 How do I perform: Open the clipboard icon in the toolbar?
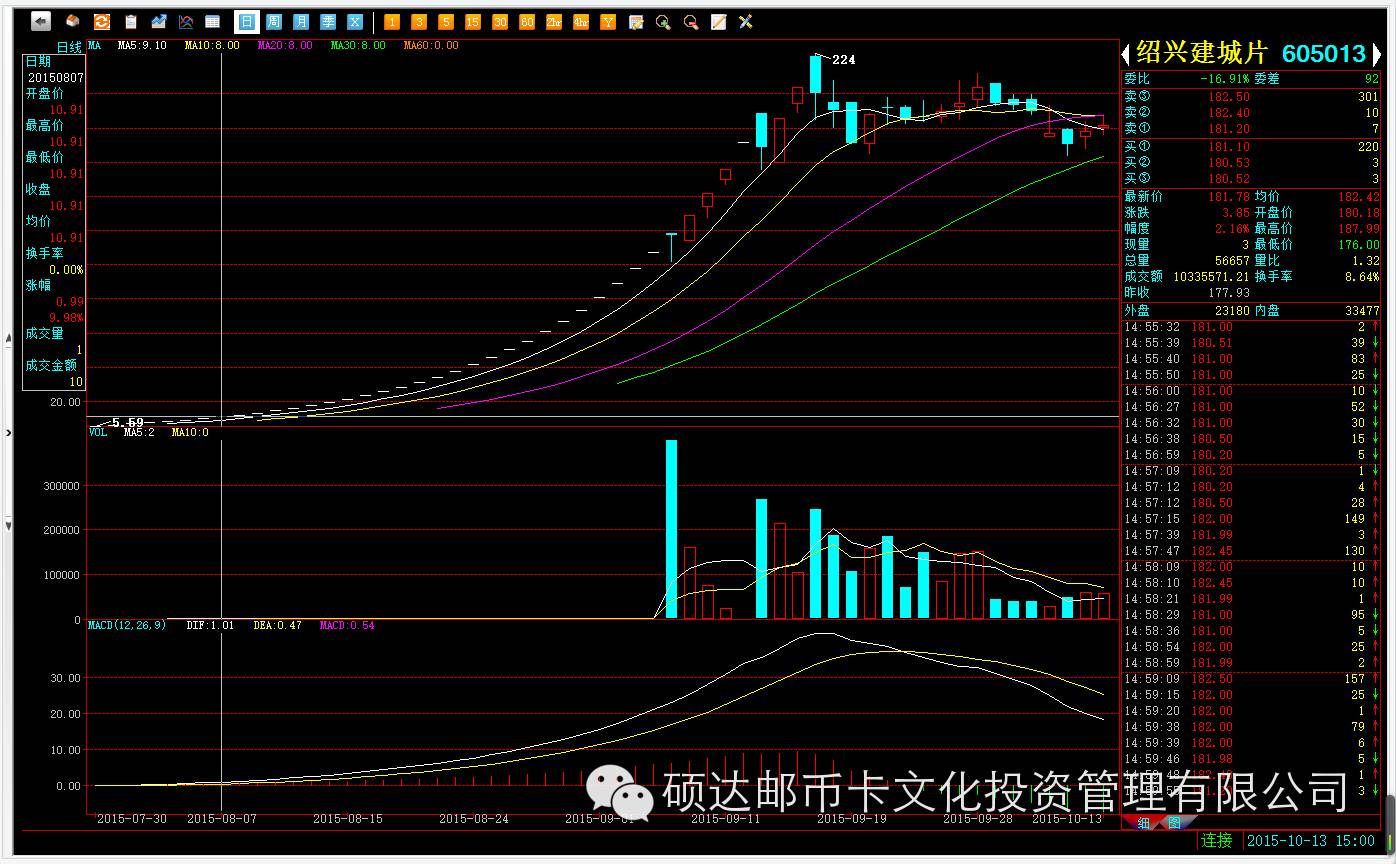(x=130, y=21)
